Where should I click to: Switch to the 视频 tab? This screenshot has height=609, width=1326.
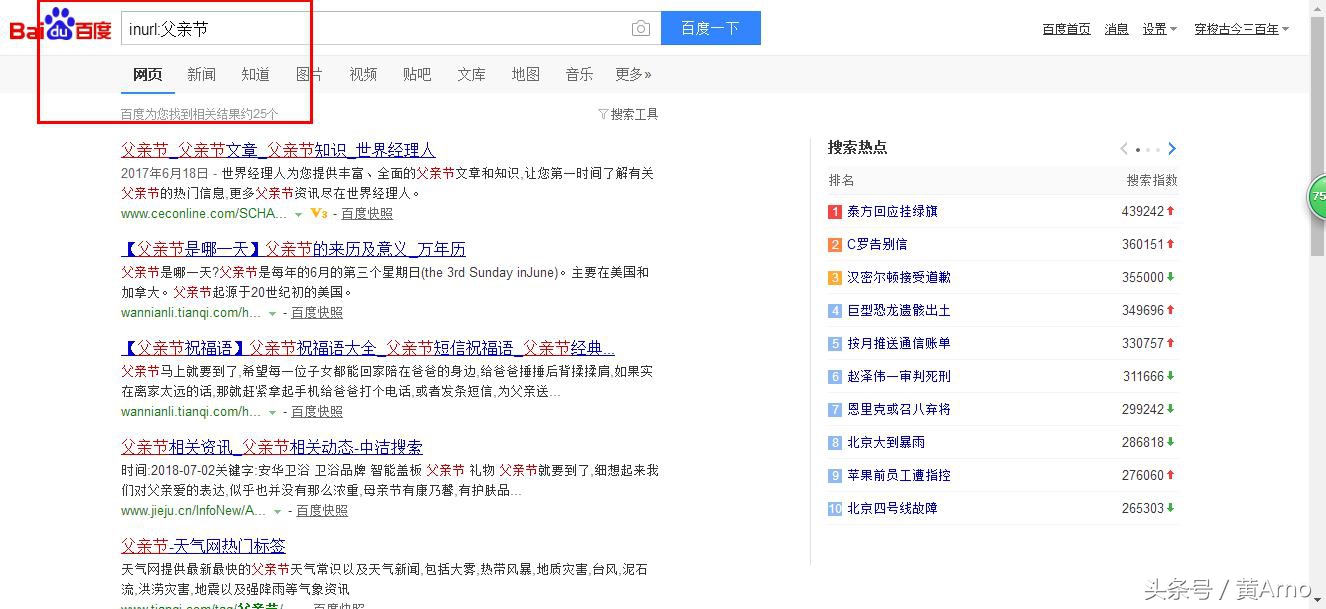click(363, 74)
